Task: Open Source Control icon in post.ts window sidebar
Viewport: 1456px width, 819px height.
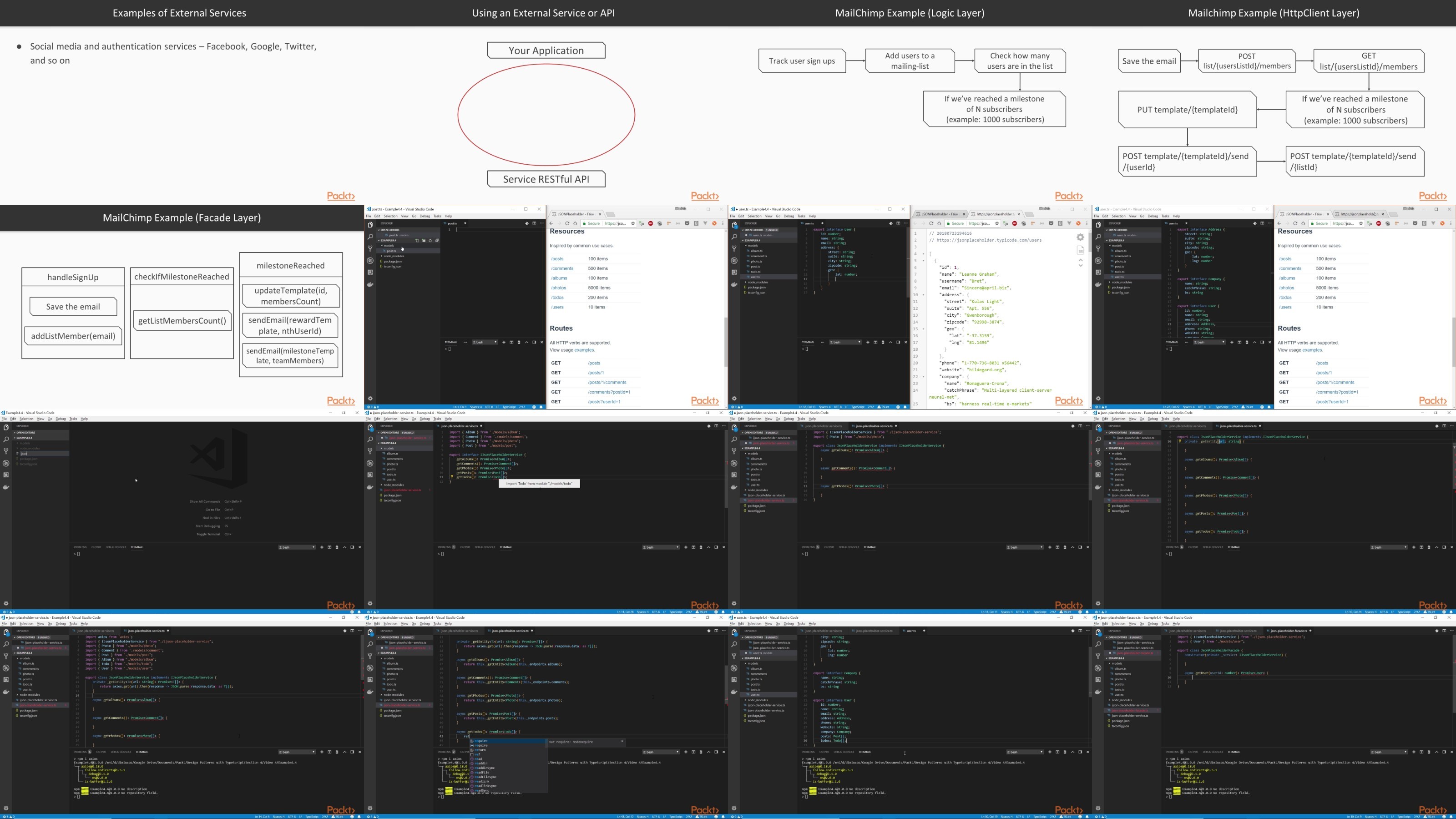Action: (370, 249)
